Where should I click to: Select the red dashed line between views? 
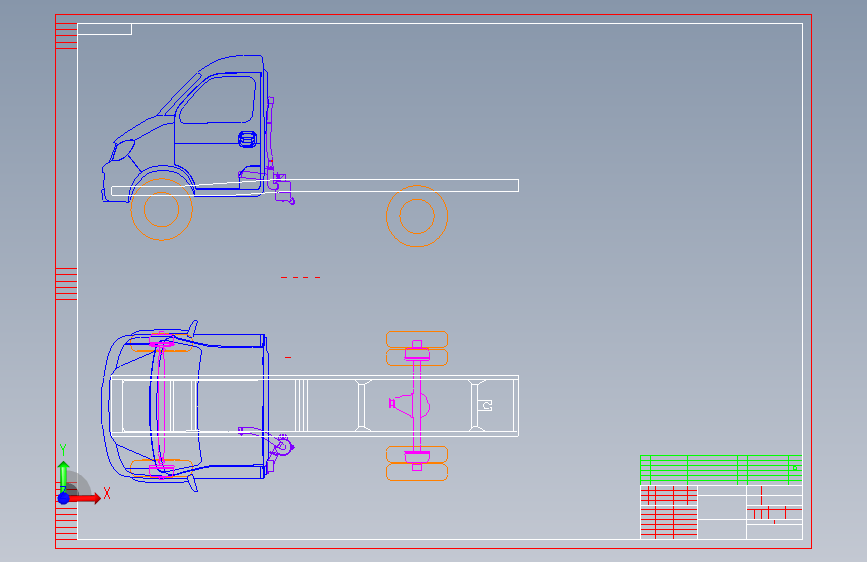coord(300,277)
